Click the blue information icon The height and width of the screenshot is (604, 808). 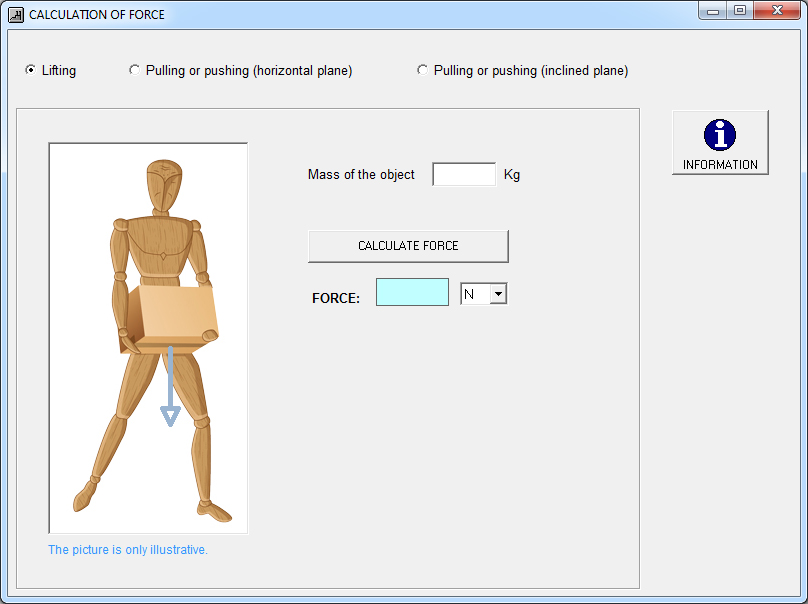coord(719,135)
